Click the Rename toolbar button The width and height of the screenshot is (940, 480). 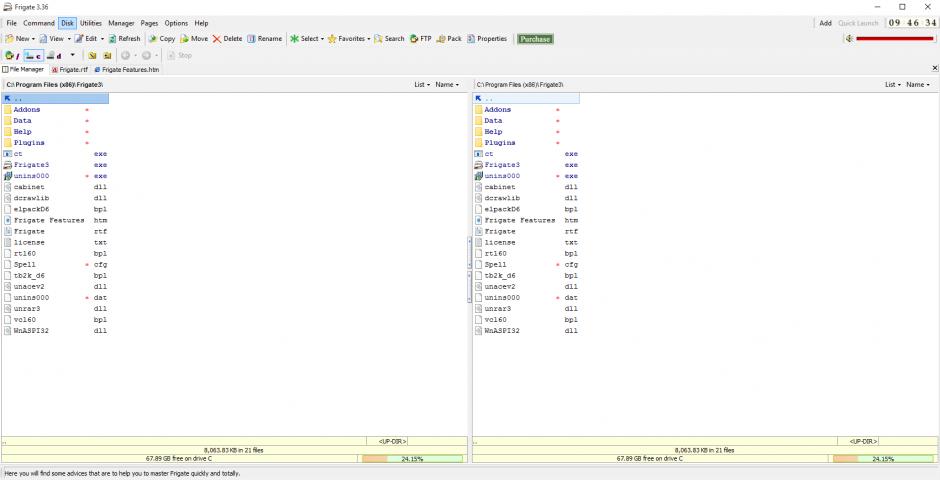point(264,38)
